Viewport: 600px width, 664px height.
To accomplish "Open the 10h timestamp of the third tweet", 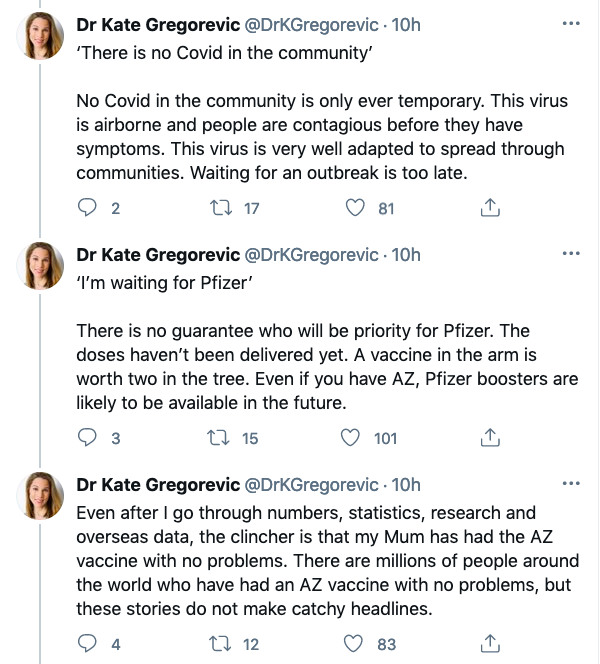I will pyautogui.click(x=406, y=484).
